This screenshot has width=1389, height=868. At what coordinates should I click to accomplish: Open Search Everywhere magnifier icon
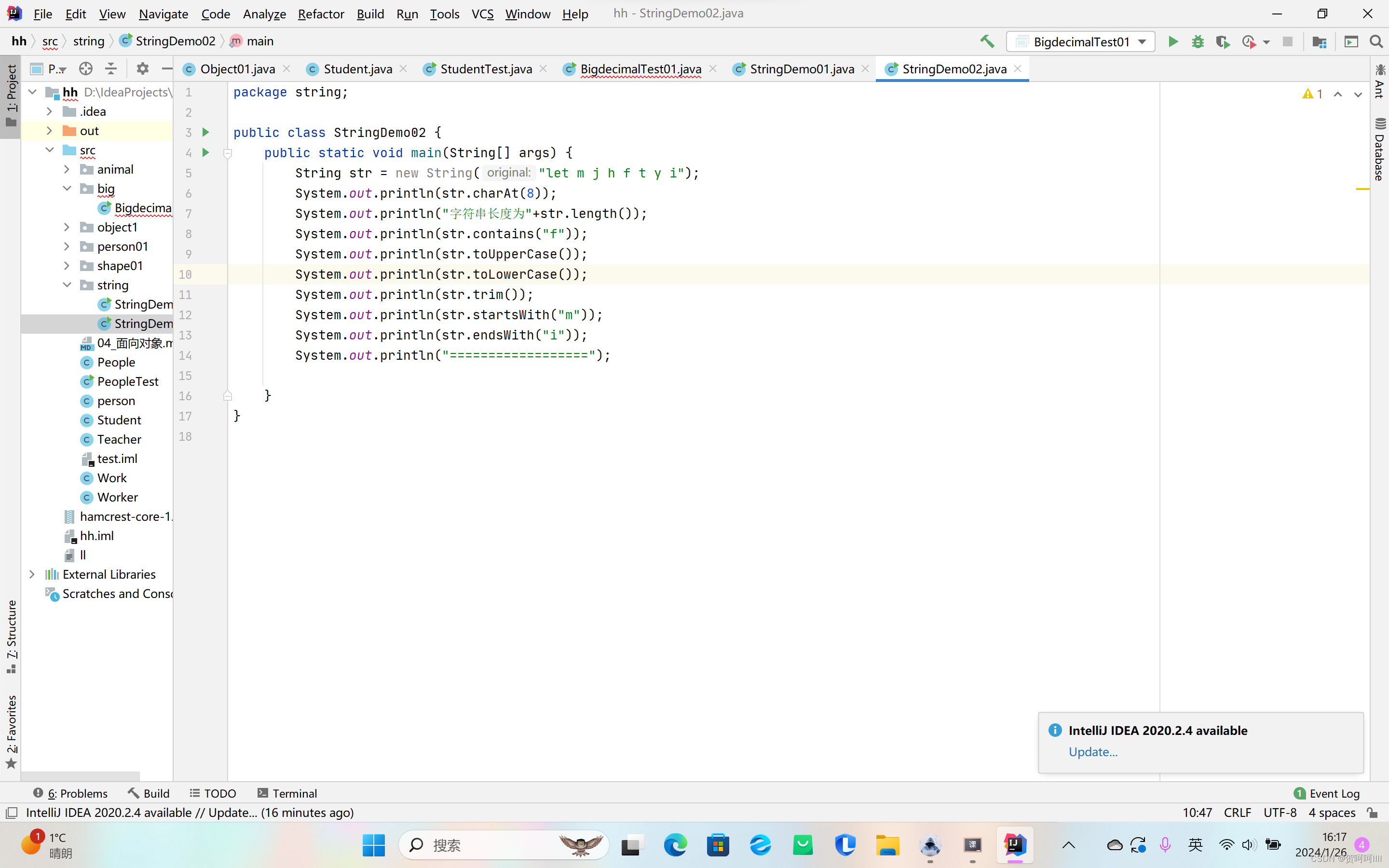(x=1376, y=42)
